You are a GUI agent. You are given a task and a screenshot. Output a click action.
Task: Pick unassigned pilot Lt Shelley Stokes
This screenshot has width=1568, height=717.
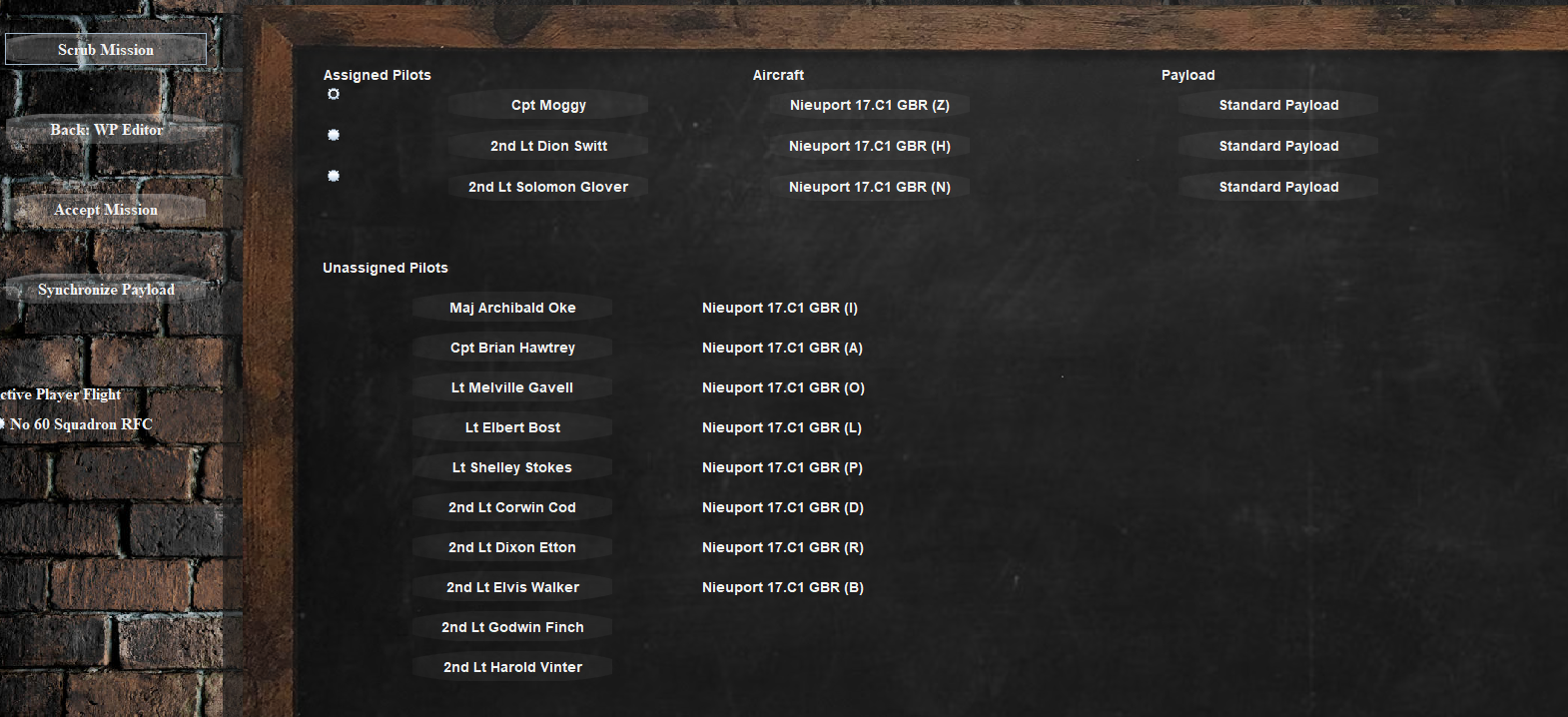[x=512, y=467]
